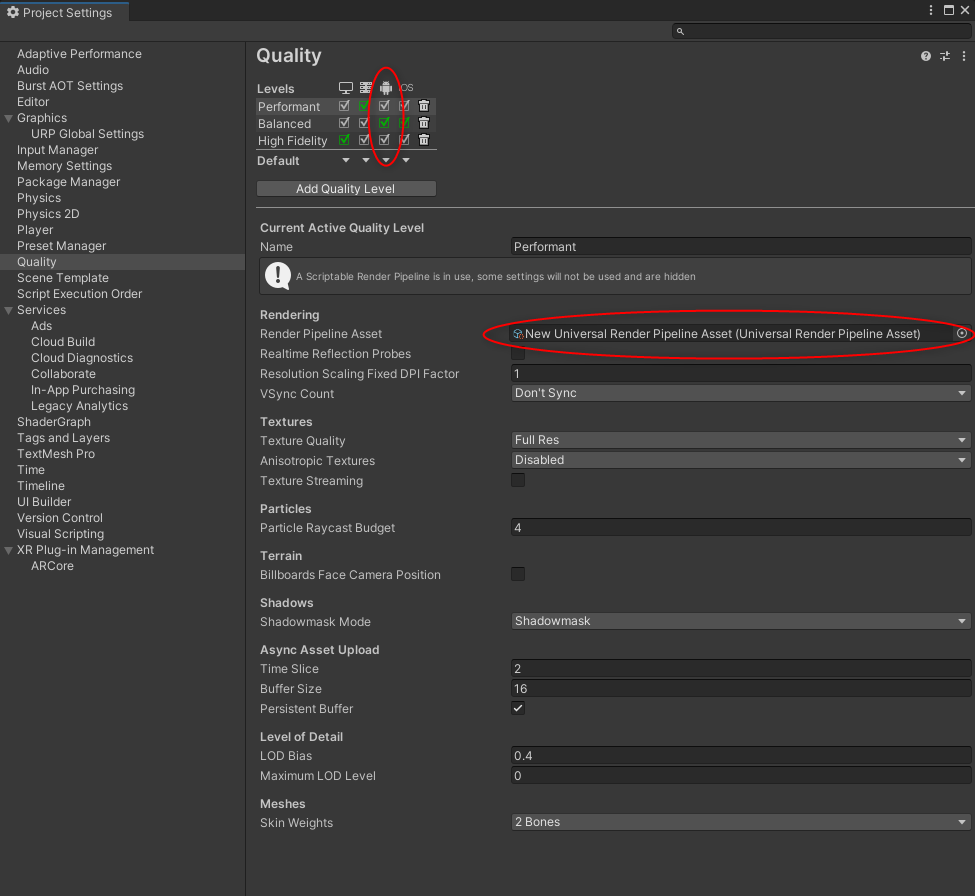Collapse the Services tree section
This screenshot has height=896, width=975.
(9, 310)
